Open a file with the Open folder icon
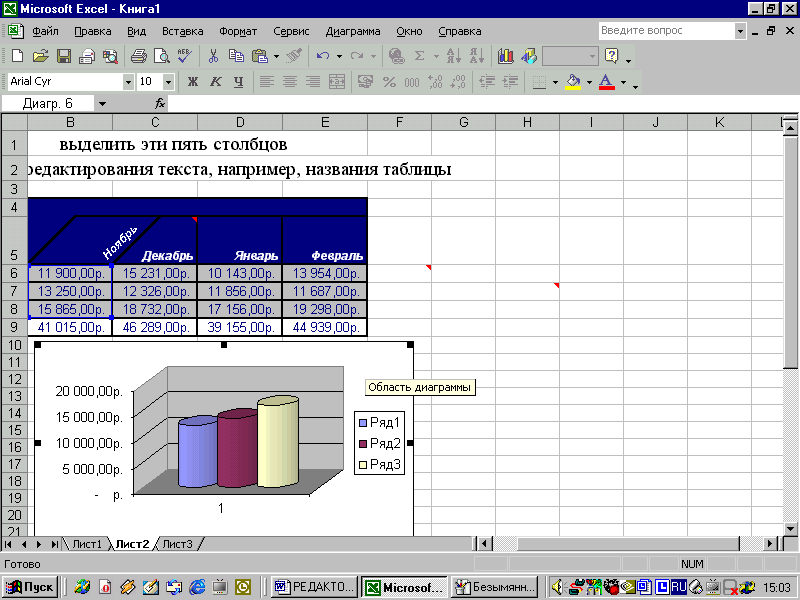The height and width of the screenshot is (600, 800). click(40, 56)
